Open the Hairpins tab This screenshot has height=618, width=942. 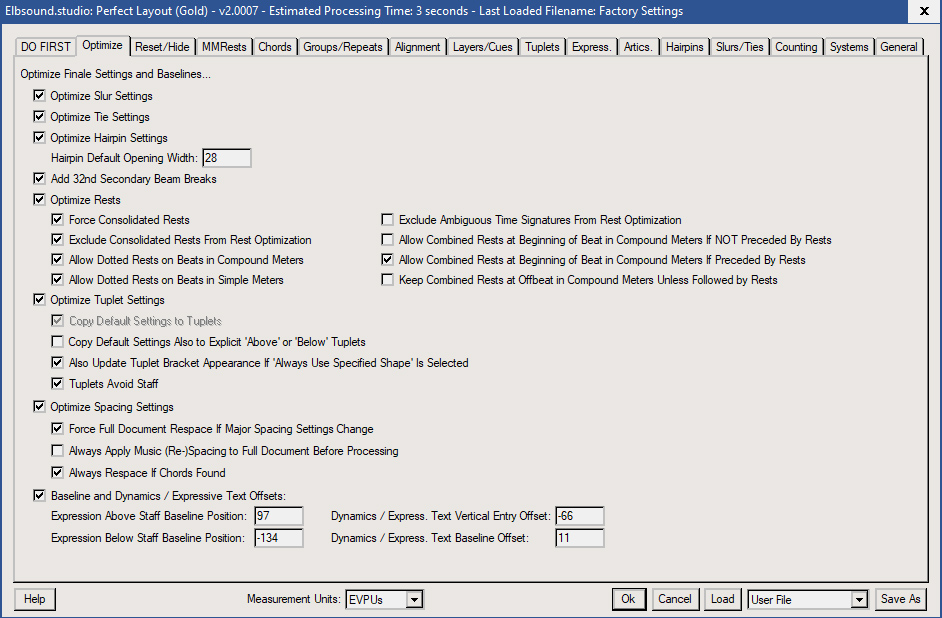point(684,47)
